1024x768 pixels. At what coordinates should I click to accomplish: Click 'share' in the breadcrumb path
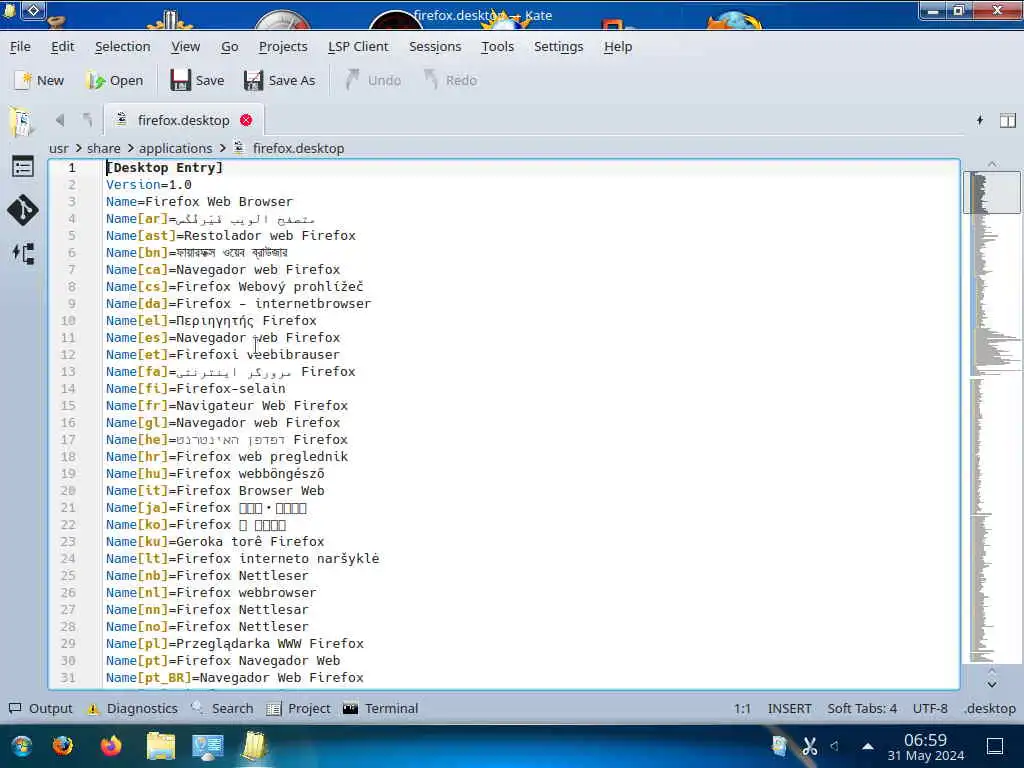coord(104,148)
